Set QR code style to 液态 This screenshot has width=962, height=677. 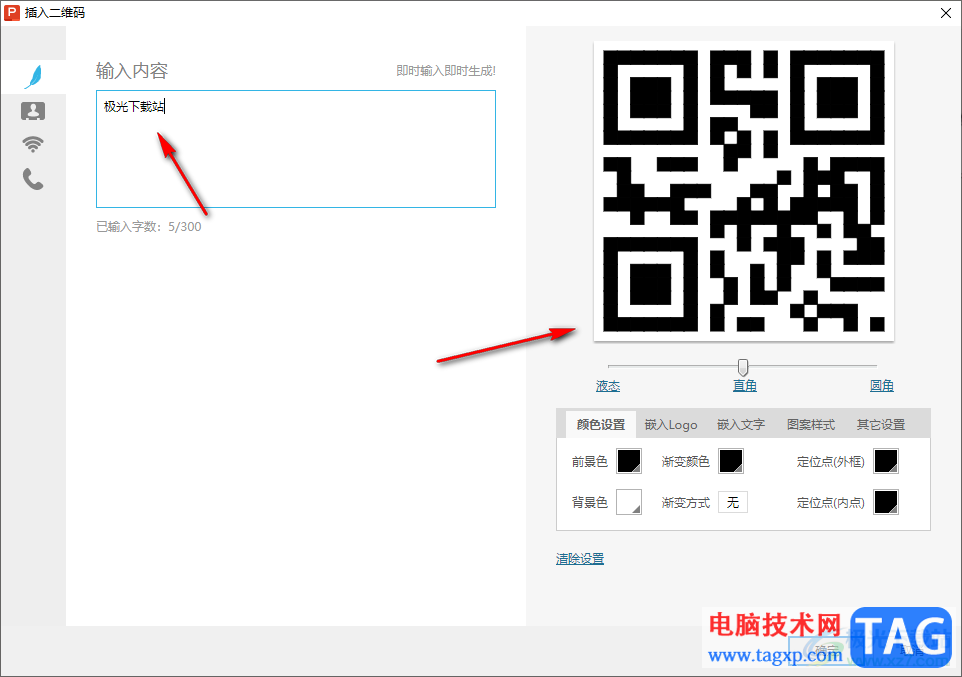click(608, 386)
